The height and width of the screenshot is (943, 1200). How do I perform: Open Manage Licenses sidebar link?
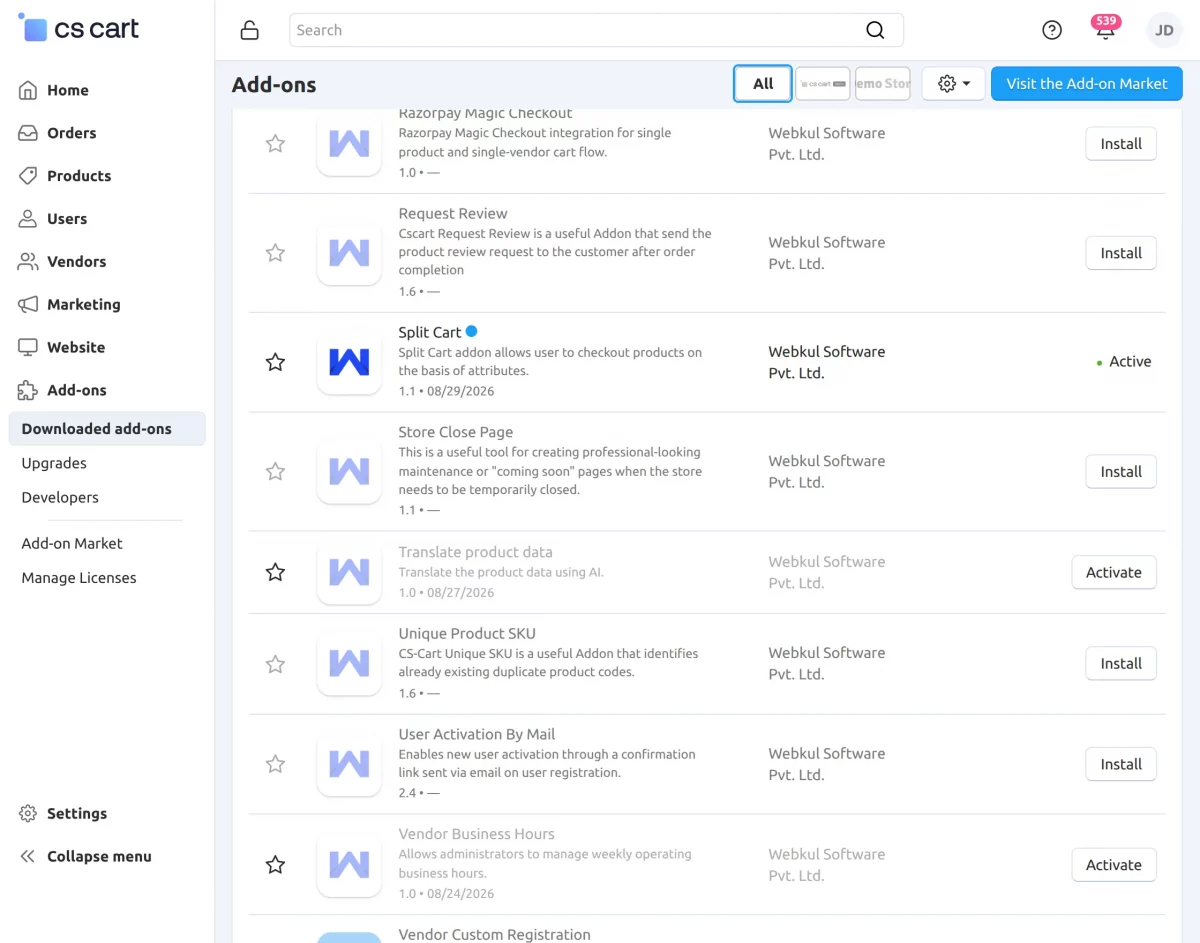[79, 578]
